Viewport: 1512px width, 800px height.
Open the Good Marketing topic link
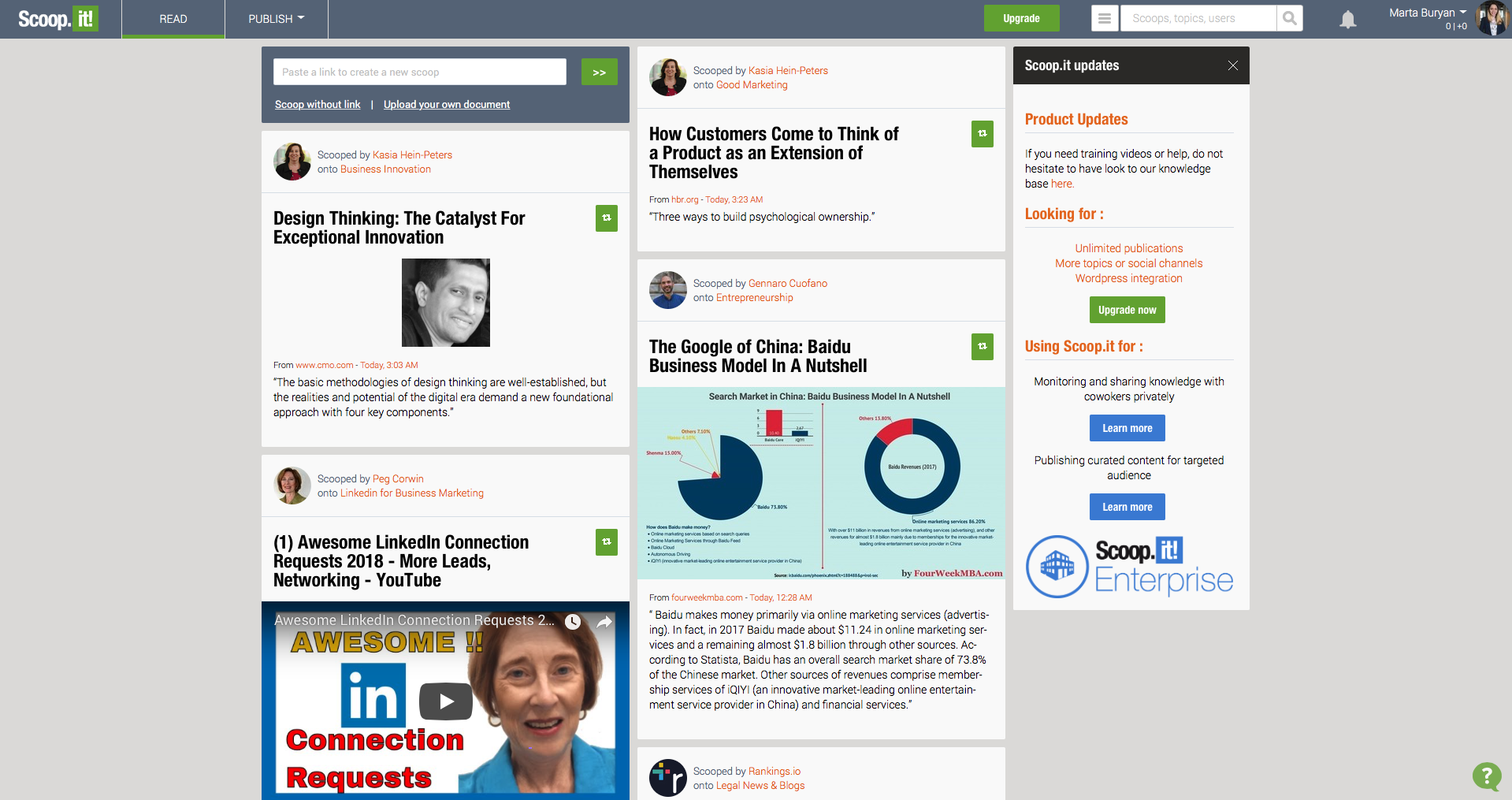pos(752,84)
